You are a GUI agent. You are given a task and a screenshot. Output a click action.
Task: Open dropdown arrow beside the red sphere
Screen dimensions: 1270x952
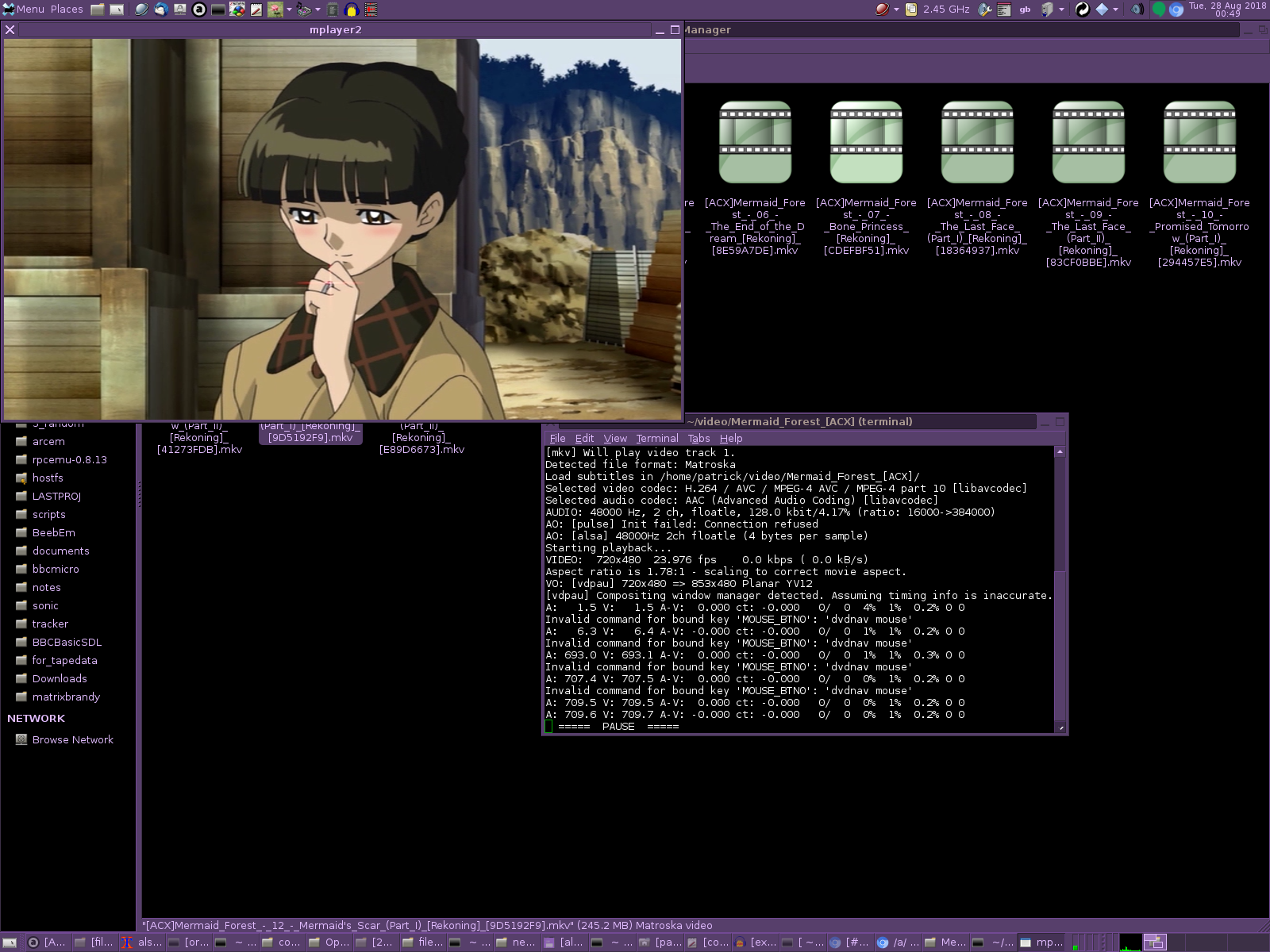click(x=896, y=10)
